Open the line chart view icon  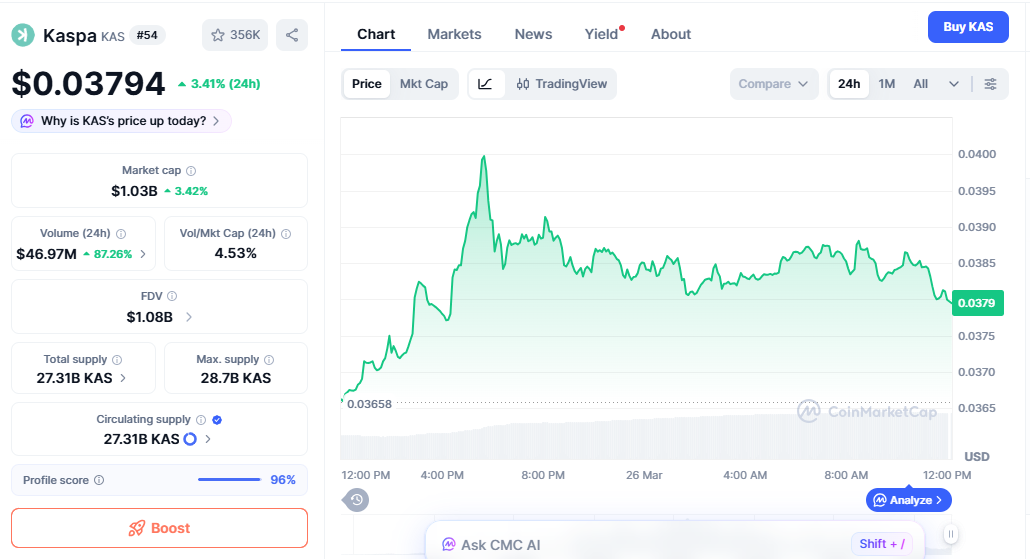point(485,84)
